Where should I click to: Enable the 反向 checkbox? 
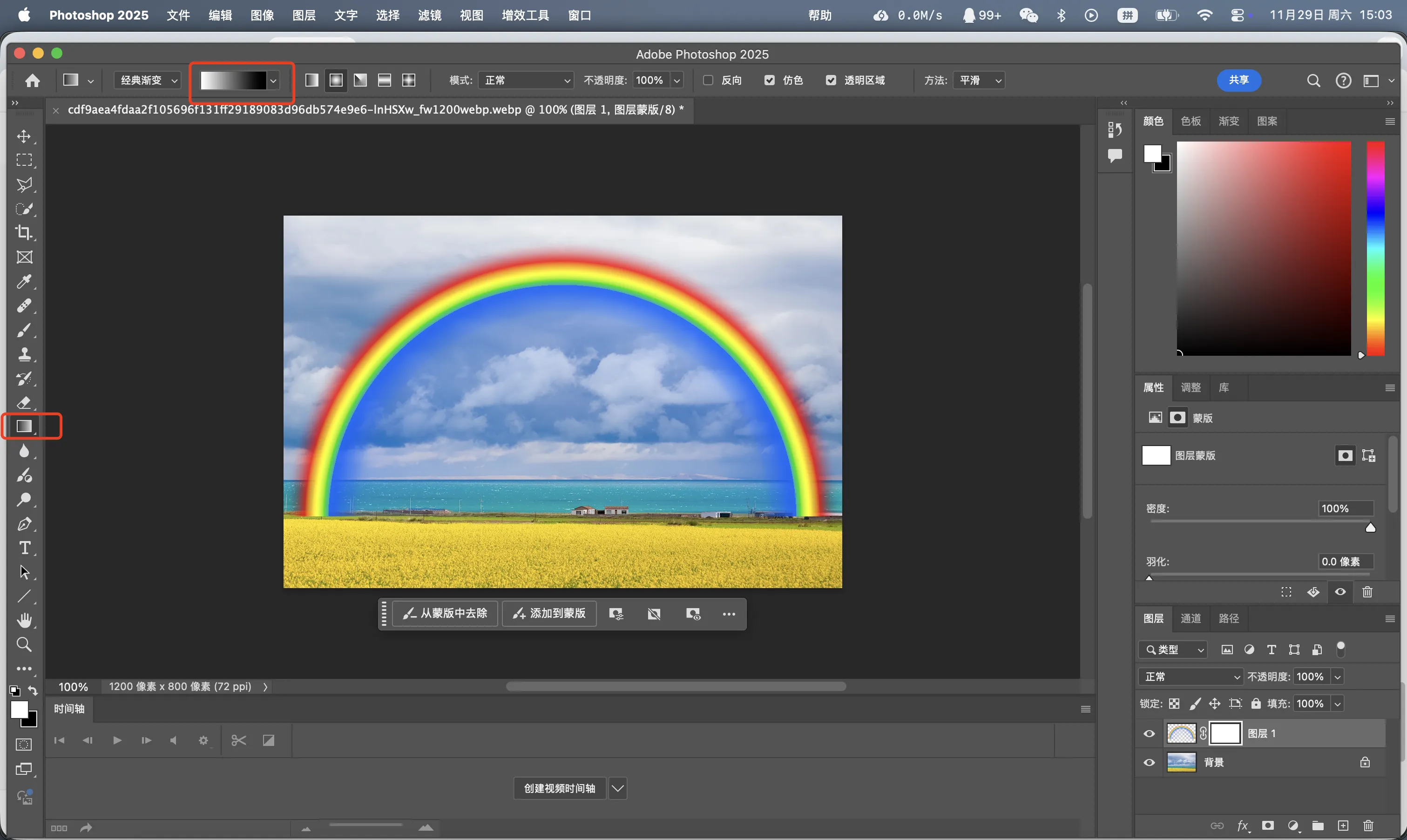tap(708, 81)
